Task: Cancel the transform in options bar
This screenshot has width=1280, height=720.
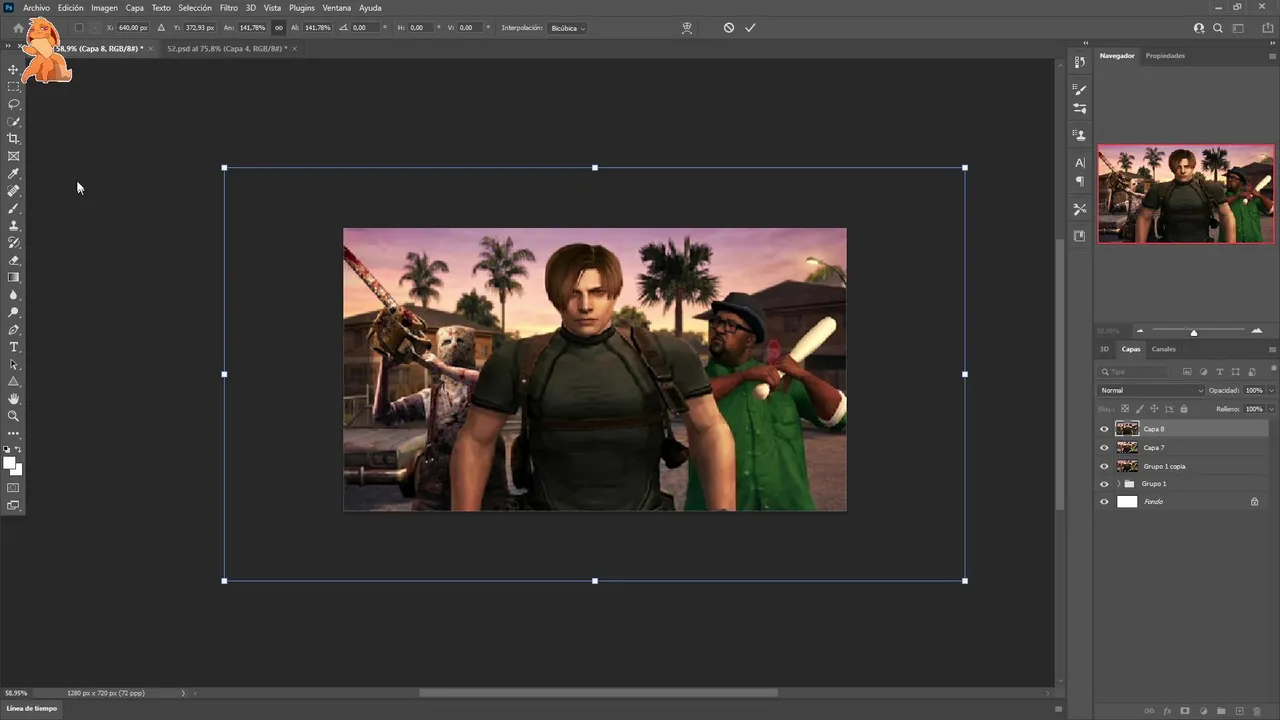Action: [729, 28]
